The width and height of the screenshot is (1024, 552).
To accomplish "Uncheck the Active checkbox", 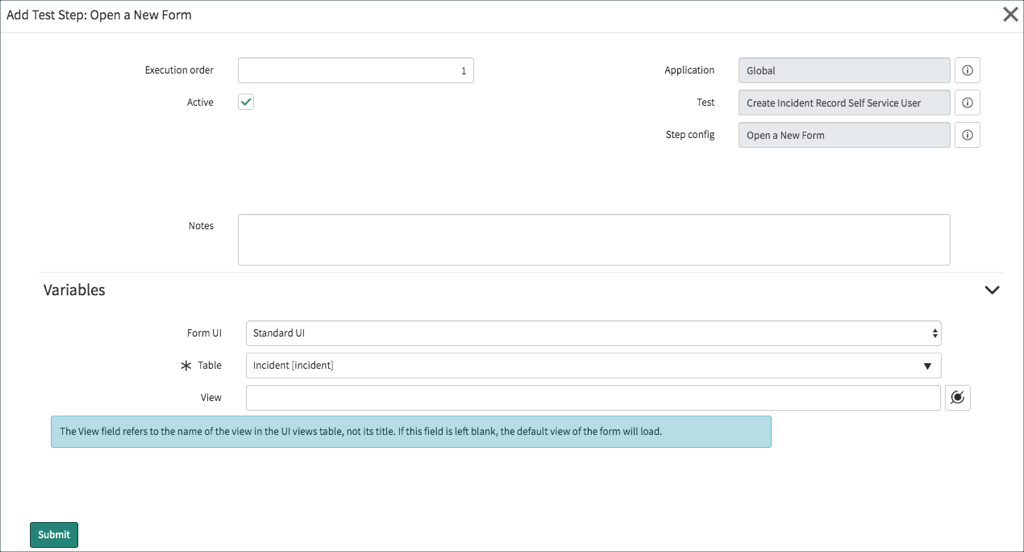I will coord(246,102).
